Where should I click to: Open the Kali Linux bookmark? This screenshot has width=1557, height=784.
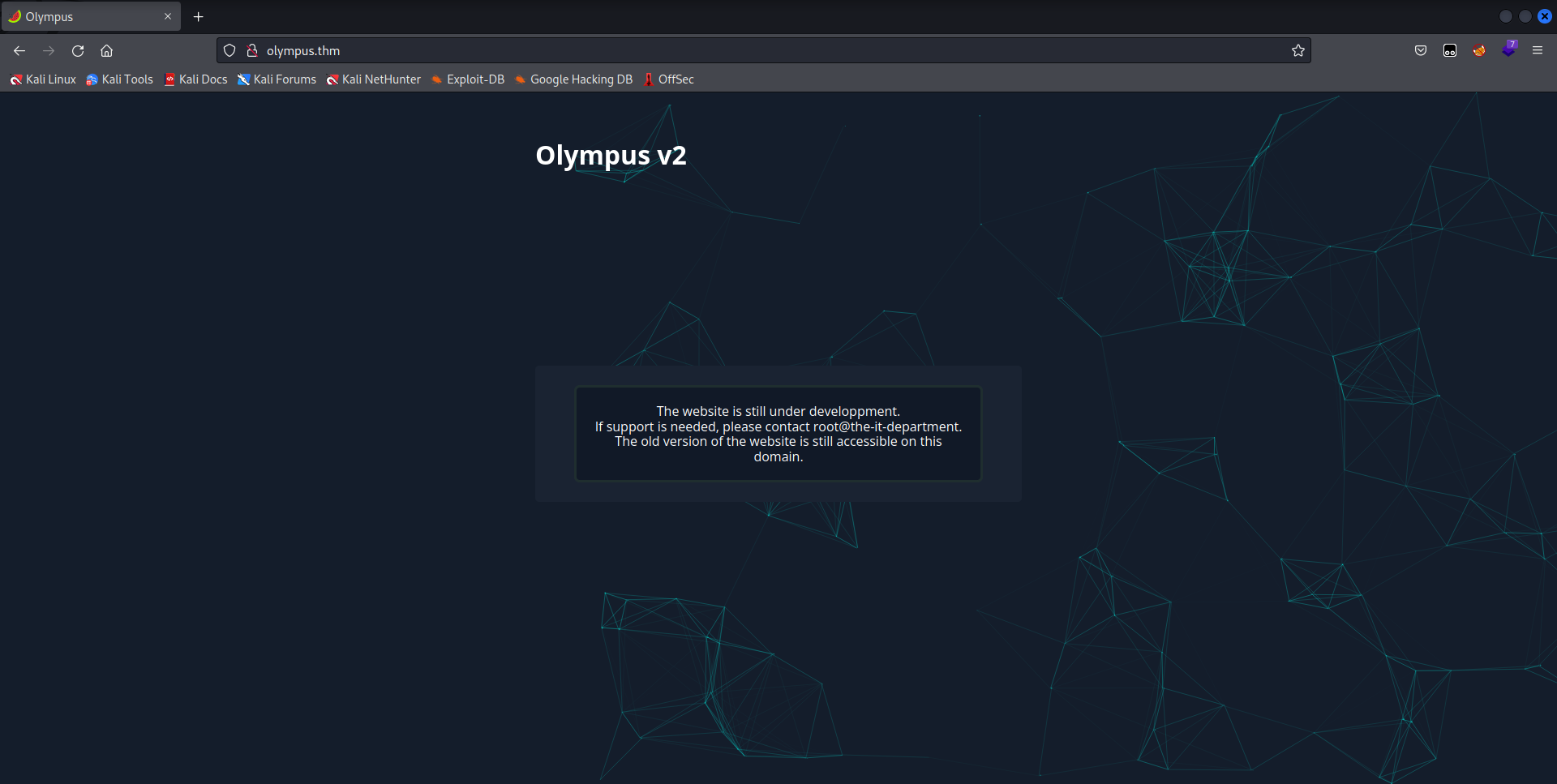43,79
